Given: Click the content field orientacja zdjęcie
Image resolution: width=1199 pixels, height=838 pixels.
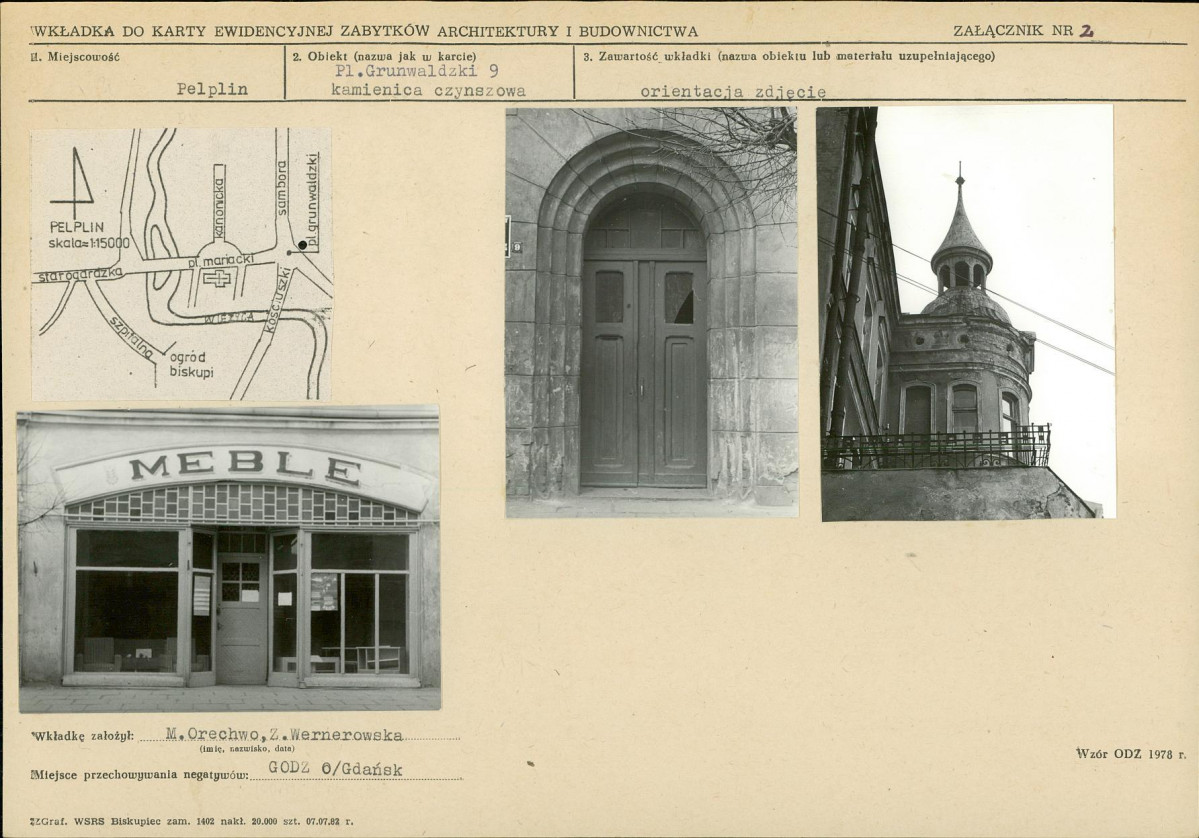Looking at the screenshot, I should [x=733, y=91].
